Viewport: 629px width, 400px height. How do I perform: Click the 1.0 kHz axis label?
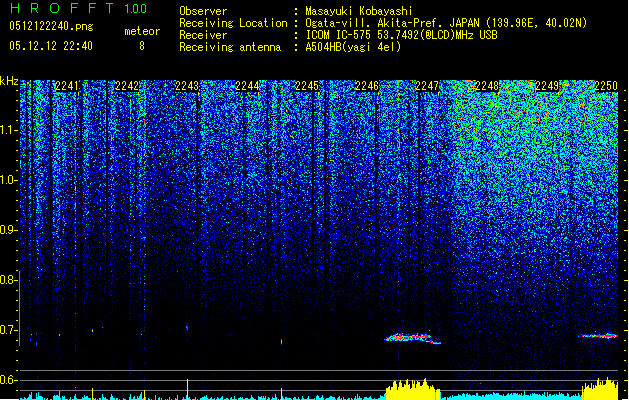(x=9, y=180)
